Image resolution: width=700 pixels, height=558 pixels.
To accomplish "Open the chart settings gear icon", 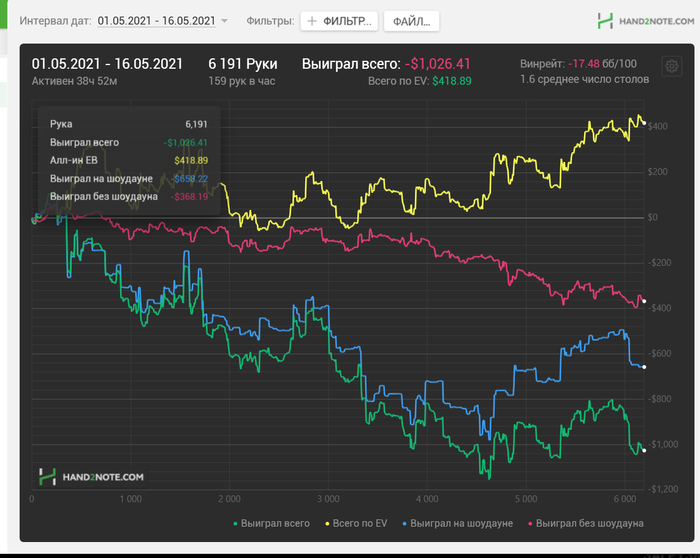I will click(x=671, y=67).
